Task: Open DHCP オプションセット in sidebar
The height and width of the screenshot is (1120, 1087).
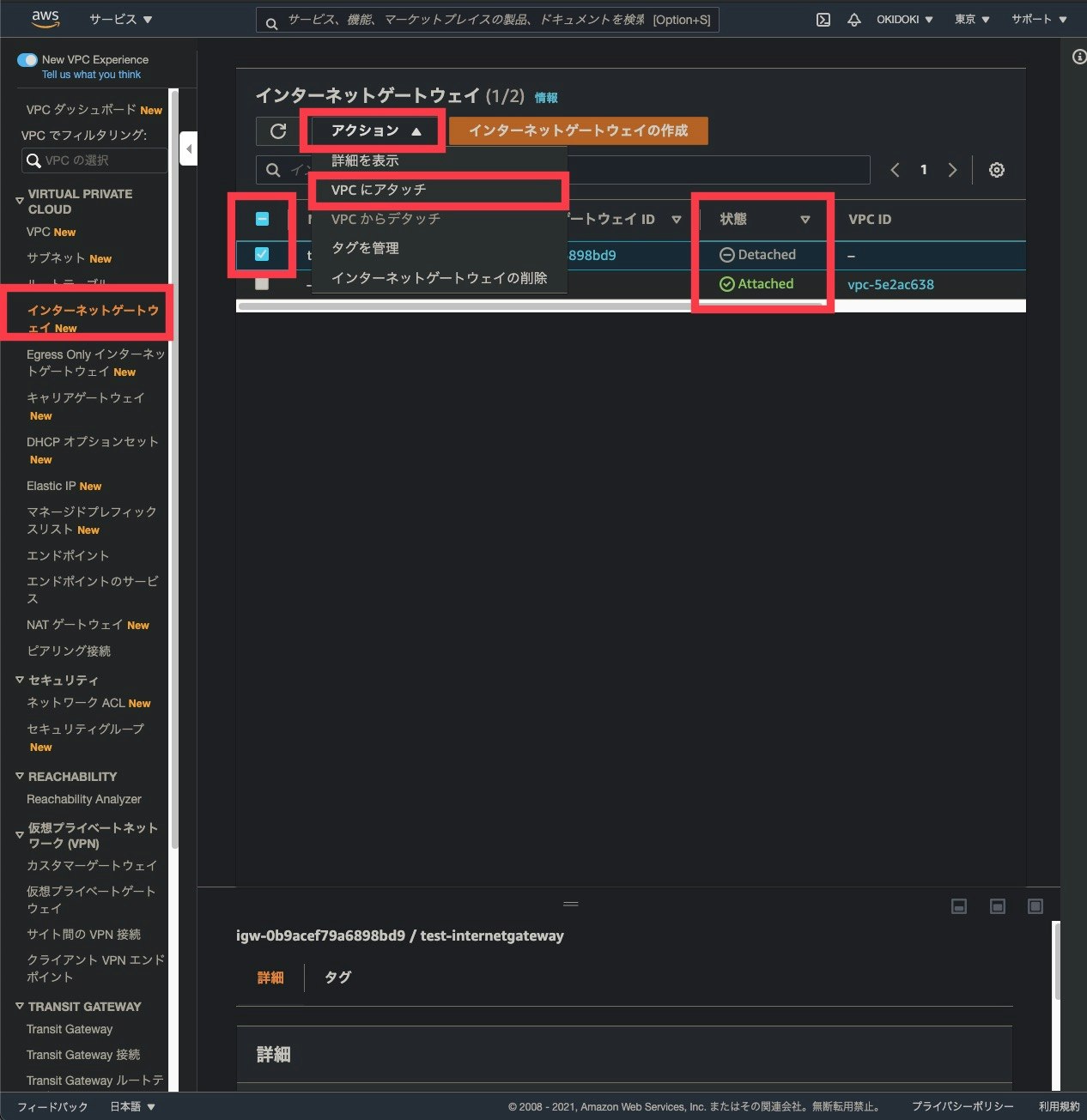Action: point(93,441)
